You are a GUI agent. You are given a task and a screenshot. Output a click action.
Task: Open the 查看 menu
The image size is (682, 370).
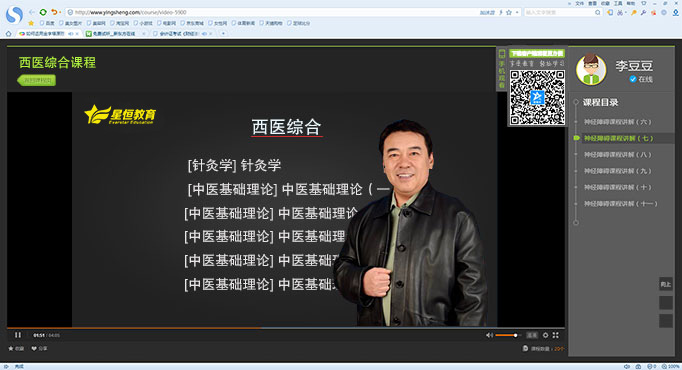[x=592, y=3]
